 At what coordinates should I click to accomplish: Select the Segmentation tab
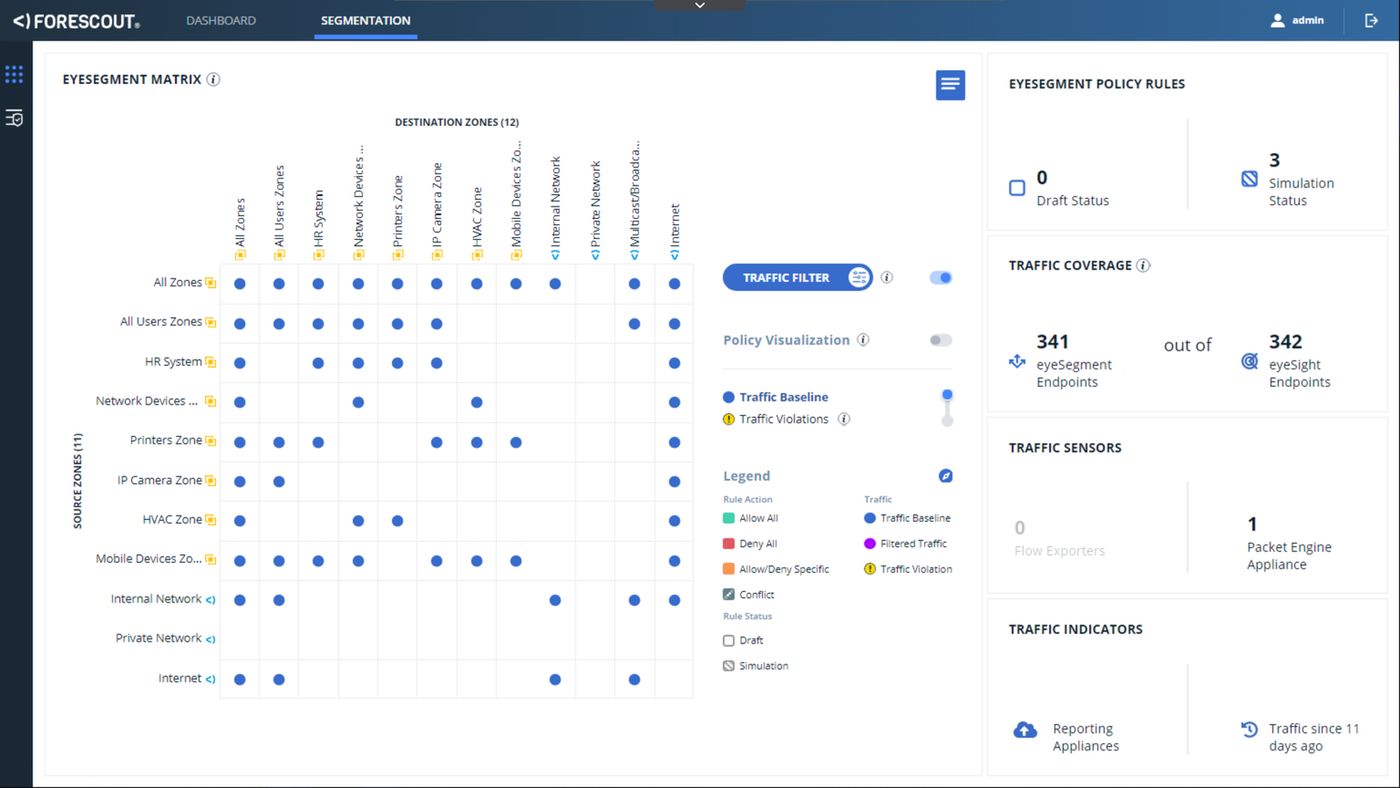[364, 19]
